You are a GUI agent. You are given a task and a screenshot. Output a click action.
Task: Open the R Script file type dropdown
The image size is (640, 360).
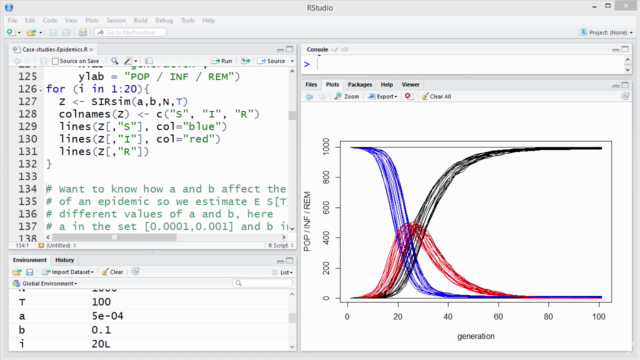pyautogui.click(x=281, y=245)
